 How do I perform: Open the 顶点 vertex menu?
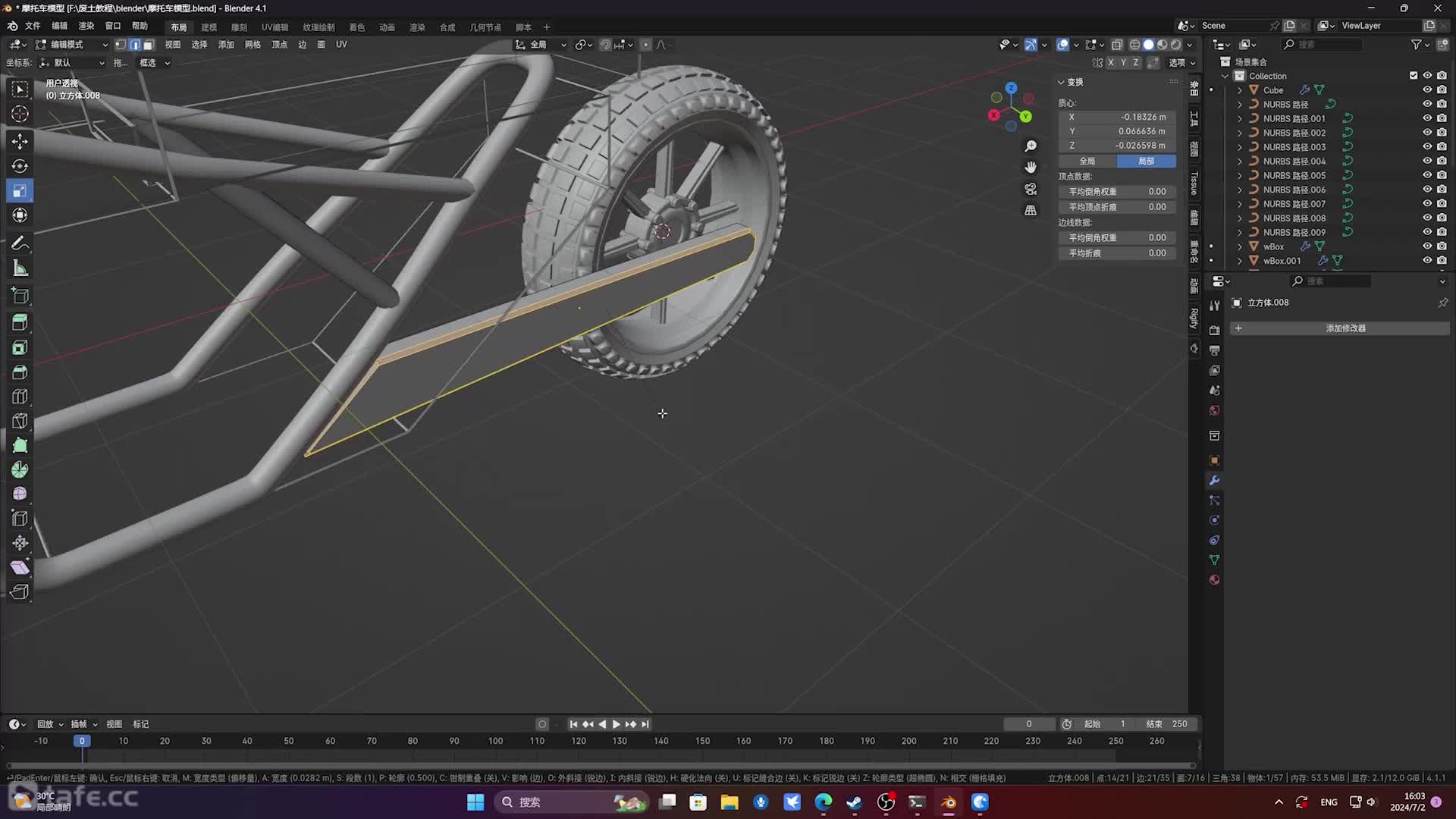pyautogui.click(x=279, y=45)
